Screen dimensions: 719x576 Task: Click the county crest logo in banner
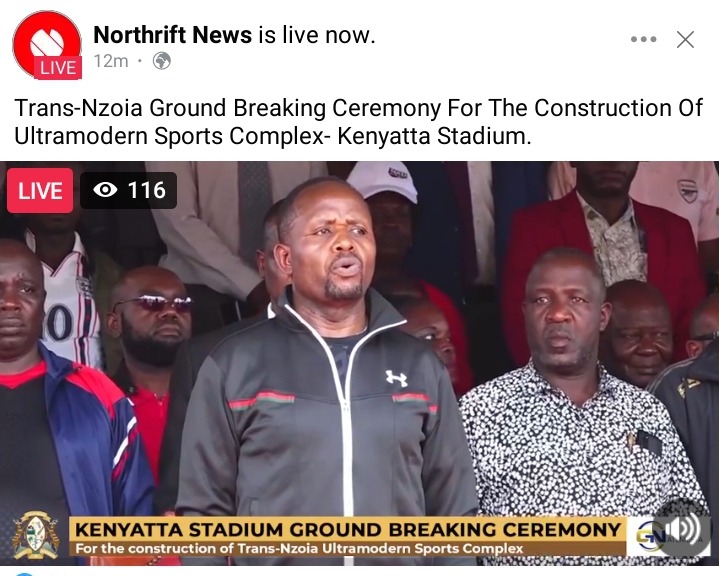point(36,535)
